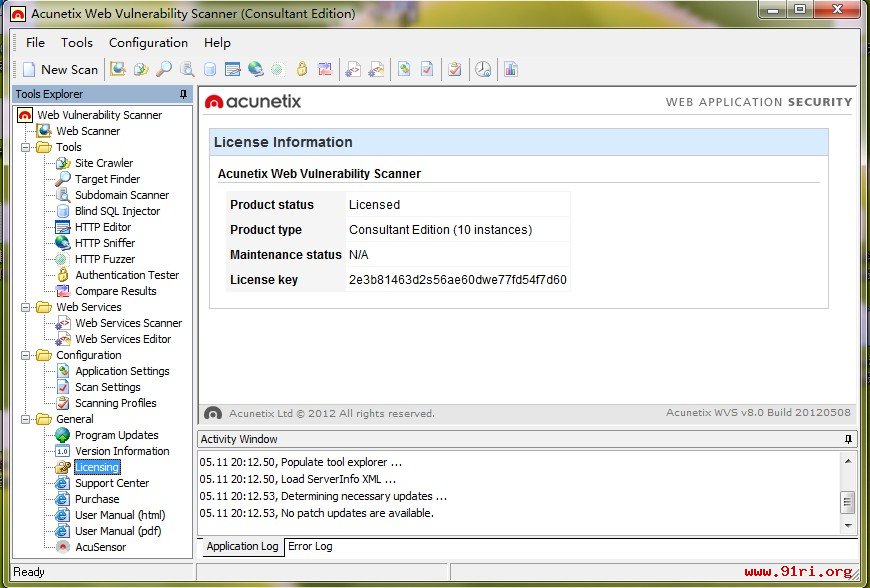Open Target Finder magnifier icon in toolbar
Screen dimensions: 870x588
click(164, 69)
